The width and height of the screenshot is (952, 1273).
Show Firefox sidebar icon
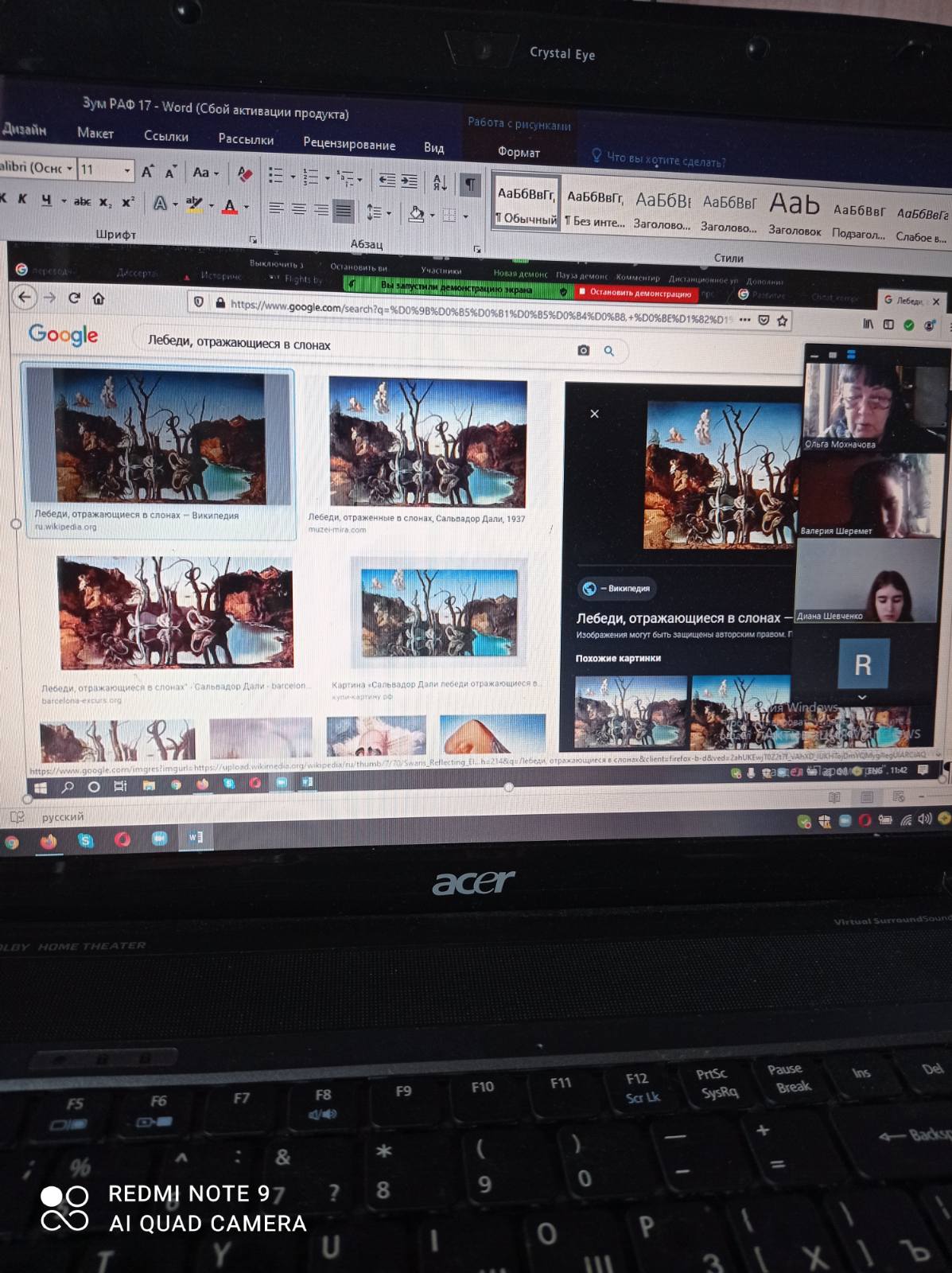click(888, 325)
